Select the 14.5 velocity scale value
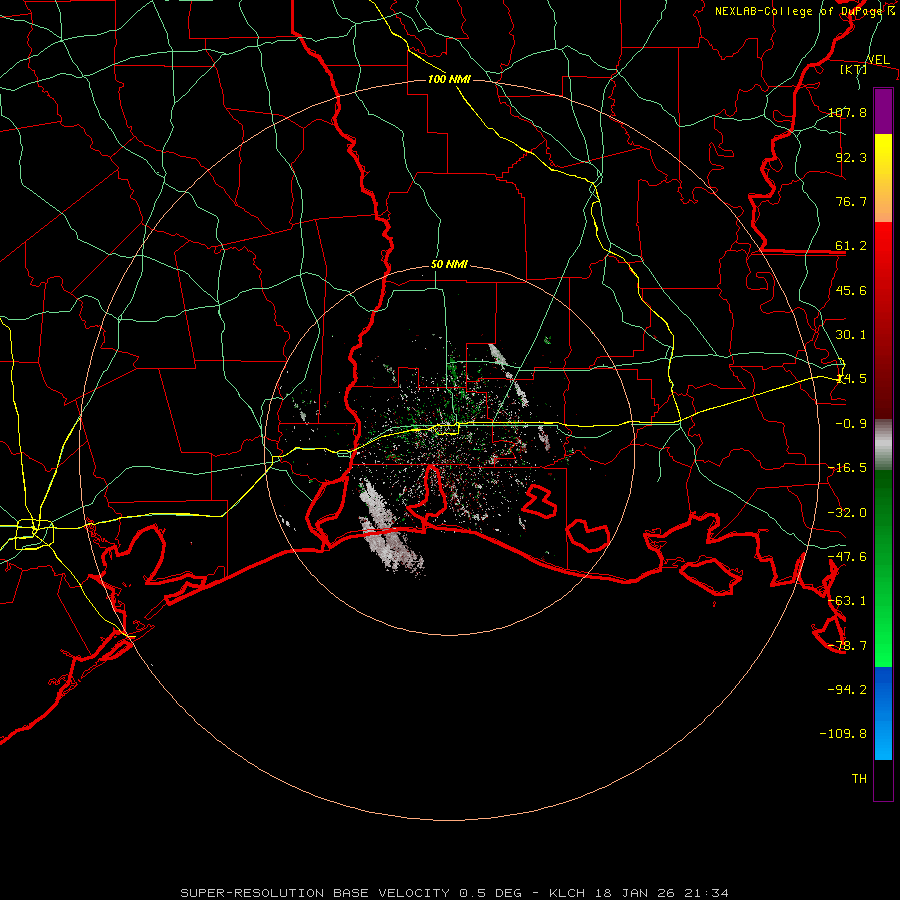 click(851, 379)
